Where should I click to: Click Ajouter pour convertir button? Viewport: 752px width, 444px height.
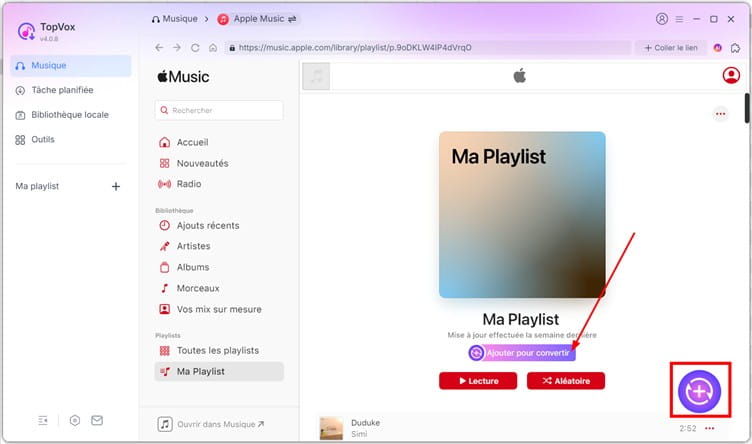pos(522,353)
